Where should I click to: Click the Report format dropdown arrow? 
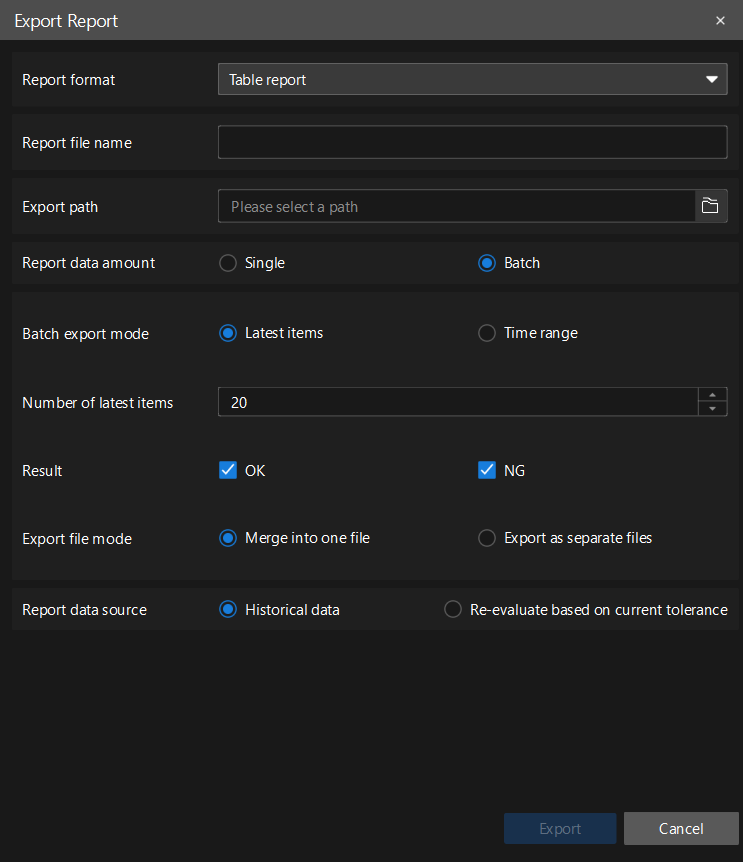pos(711,79)
